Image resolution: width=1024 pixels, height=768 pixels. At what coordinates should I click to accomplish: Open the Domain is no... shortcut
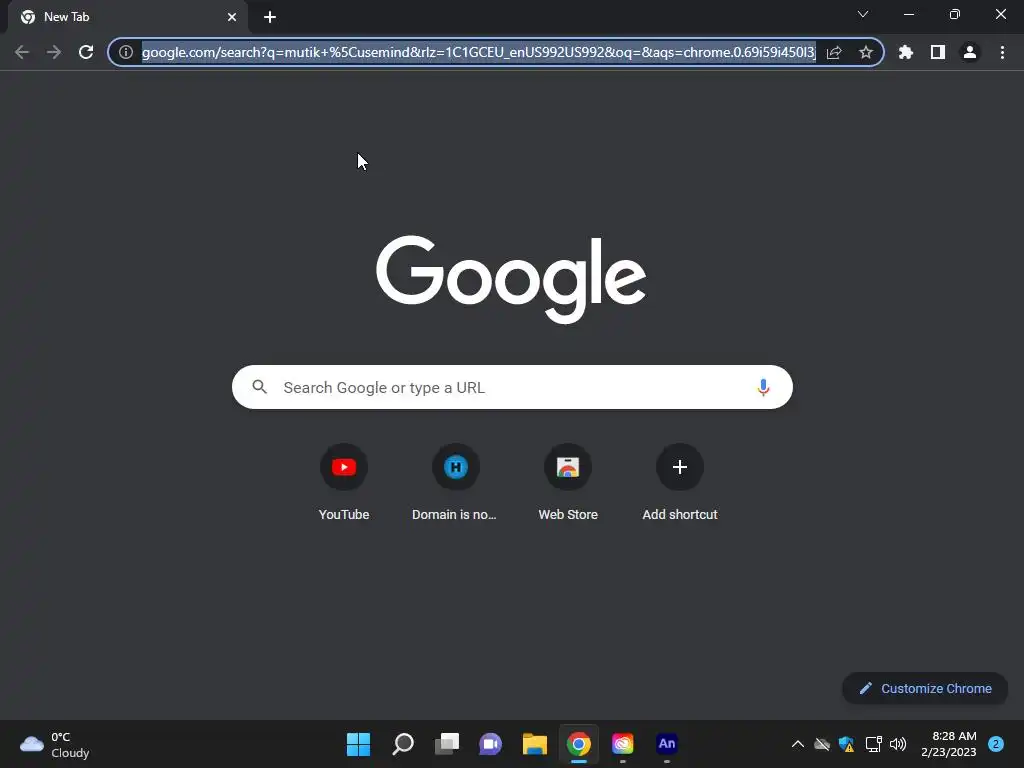pyautogui.click(x=455, y=482)
